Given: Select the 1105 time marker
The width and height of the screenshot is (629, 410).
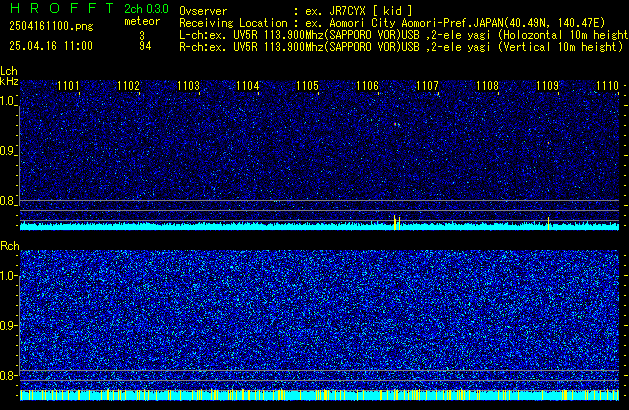Looking at the screenshot, I should (307, 86).
